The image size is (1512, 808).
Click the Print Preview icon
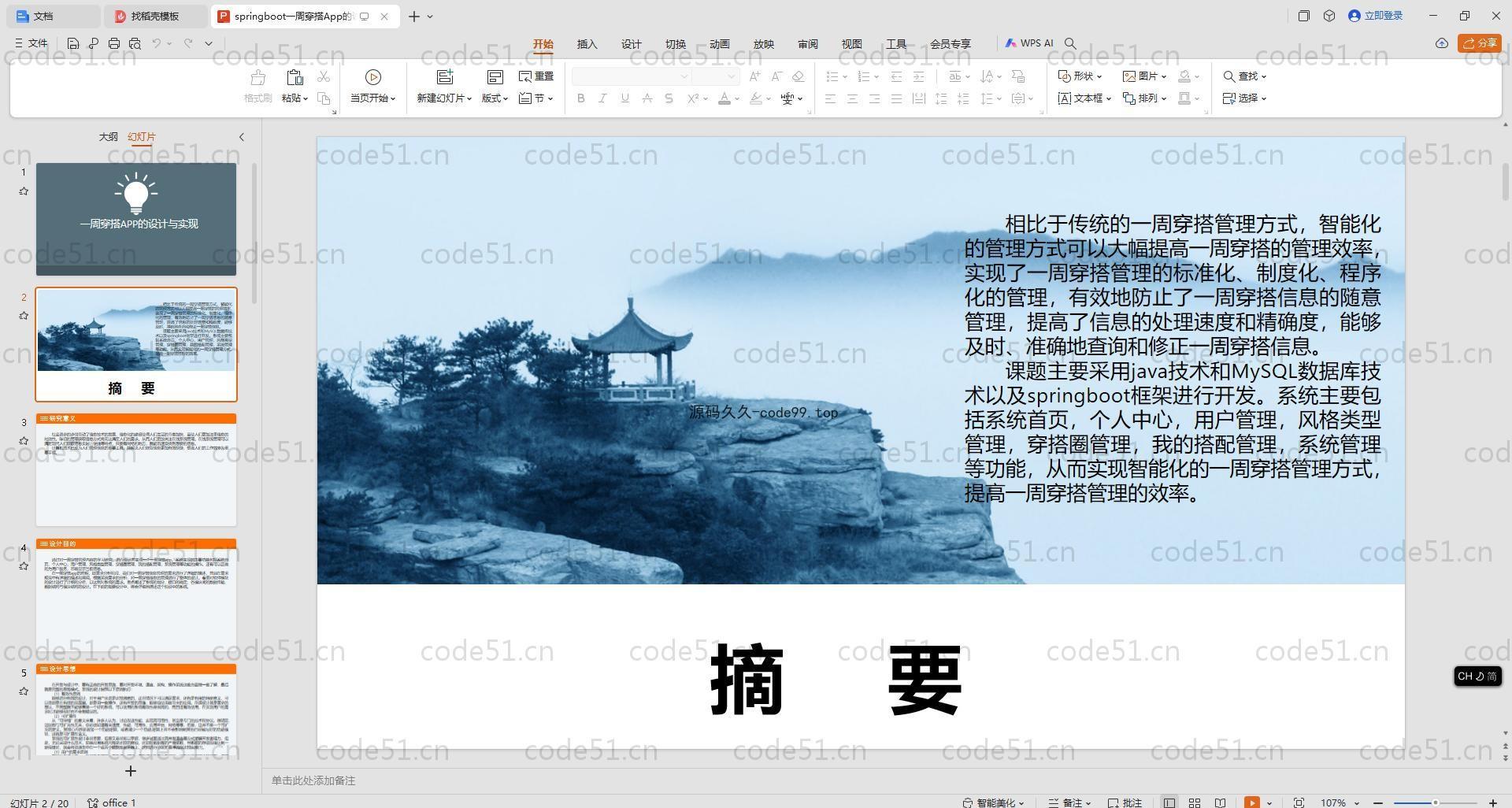(135, 43)
